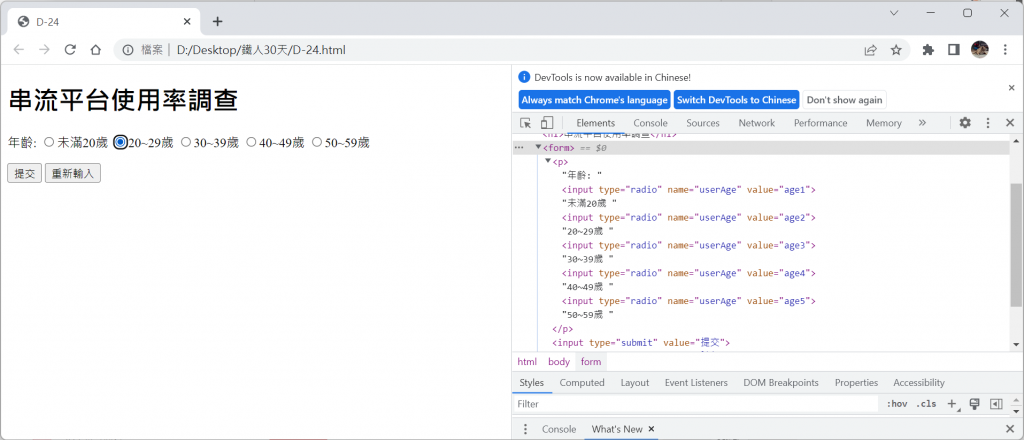Open the Layout pane tab
The height and width of the screenshot is (440, 1024).
coord(635,383)
